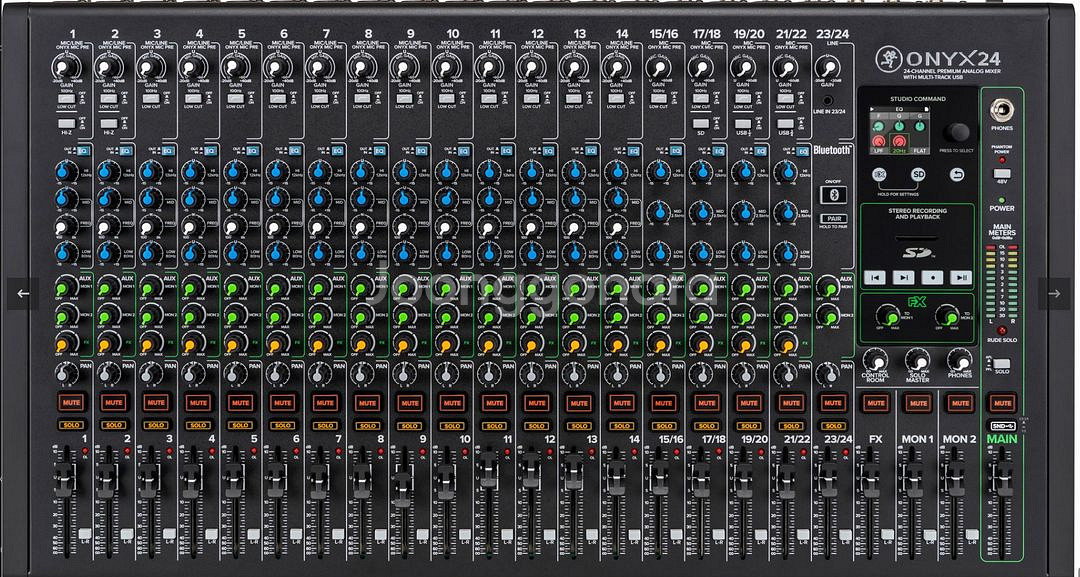Mute the FX return channel
Image resolution: width=1080 pixels, height=577 pixels.
pyautogui.click(x=875, y=402)
